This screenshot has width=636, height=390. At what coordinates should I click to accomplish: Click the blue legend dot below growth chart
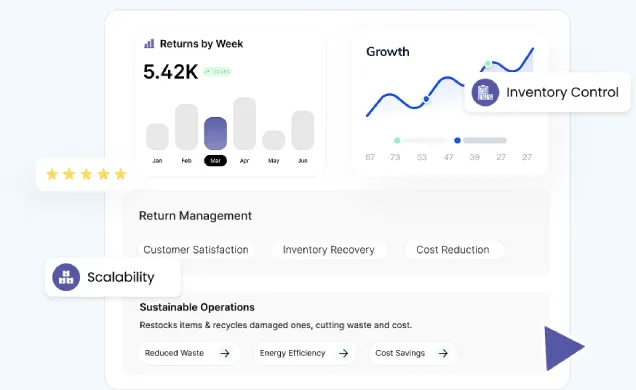coord(458,140)
